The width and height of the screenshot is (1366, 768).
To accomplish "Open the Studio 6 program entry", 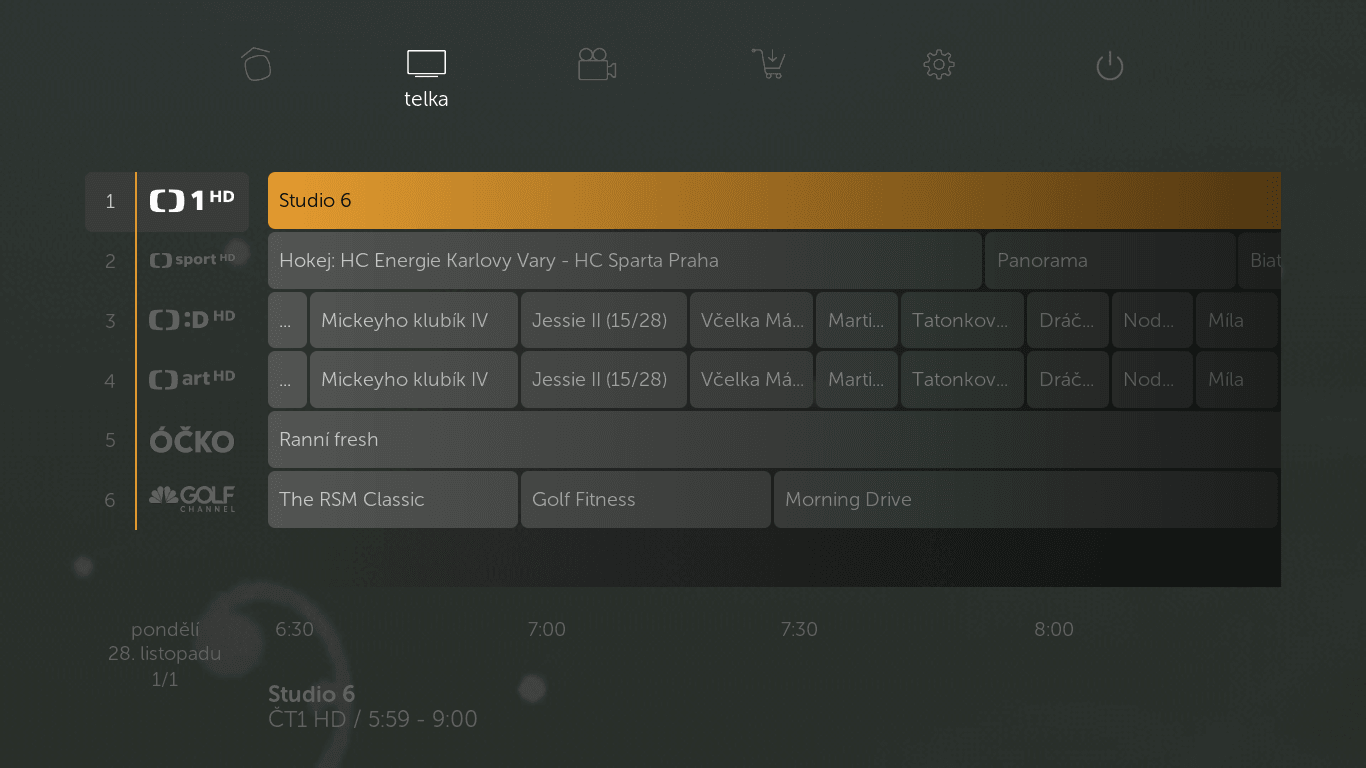I will (700, 200).
